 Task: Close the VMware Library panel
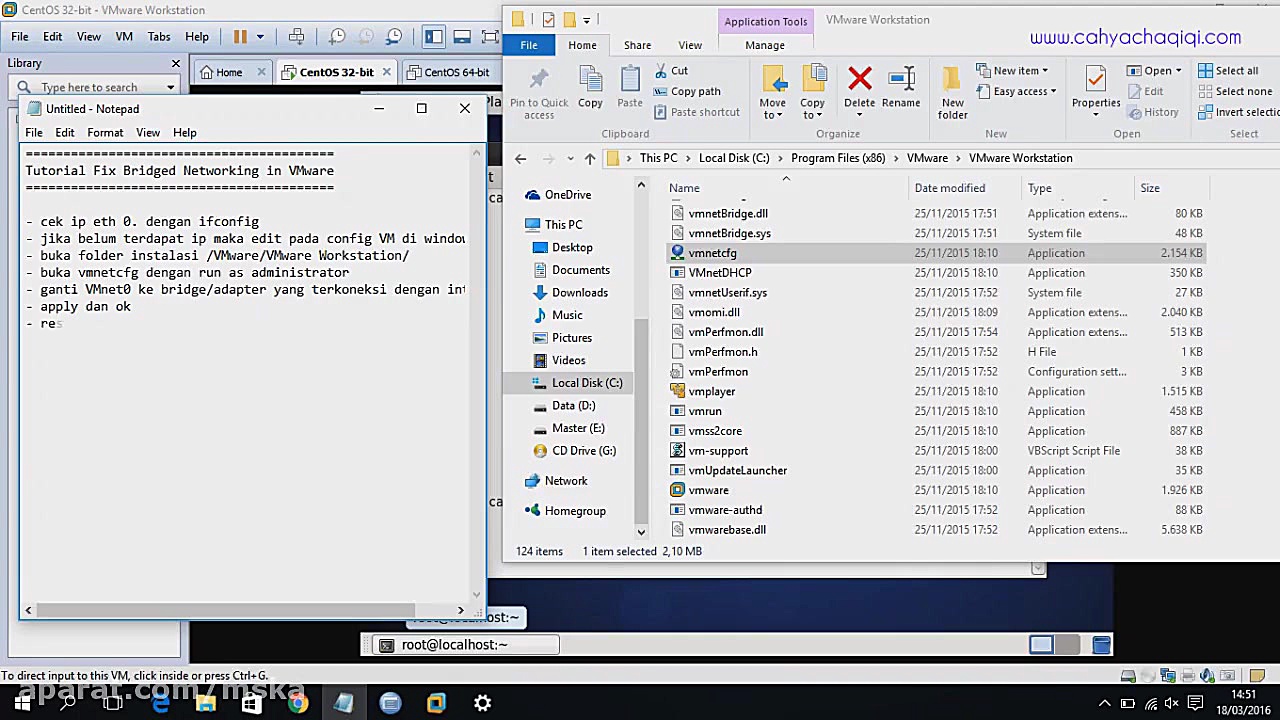pos(176,63)
